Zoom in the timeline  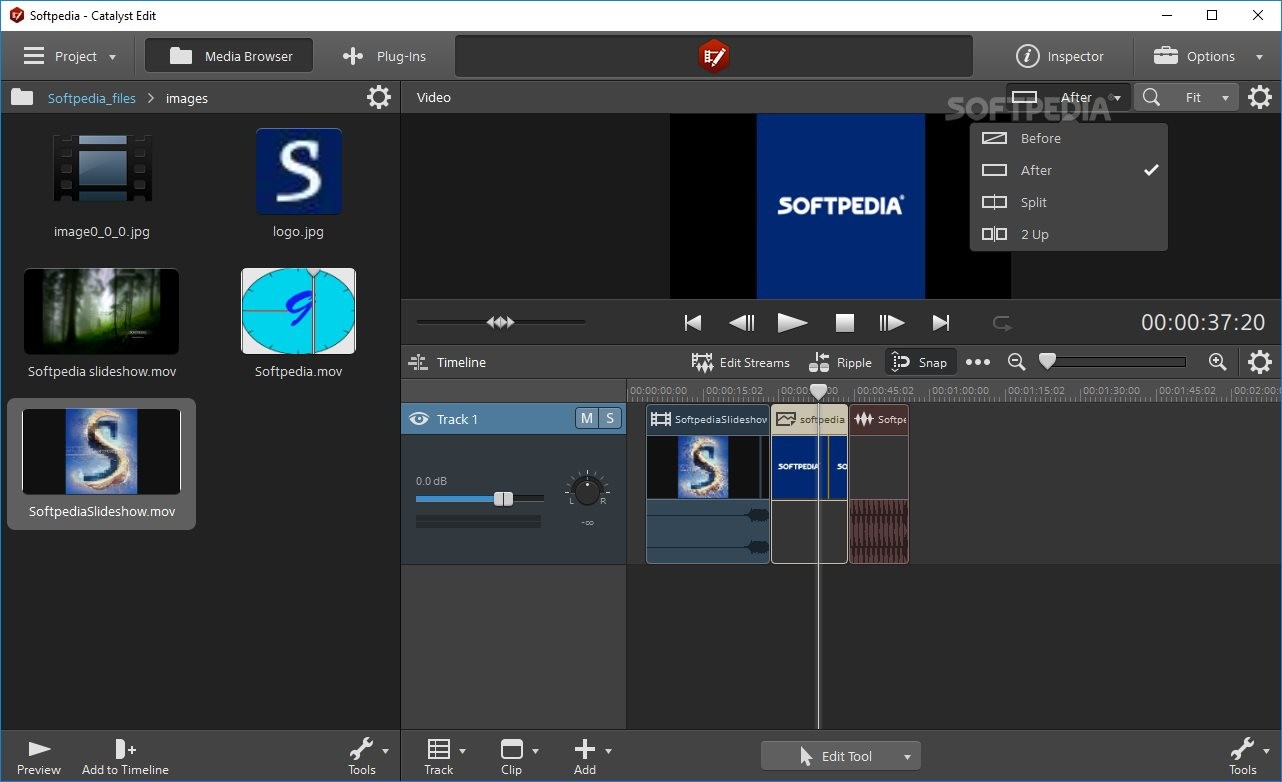1217,362
